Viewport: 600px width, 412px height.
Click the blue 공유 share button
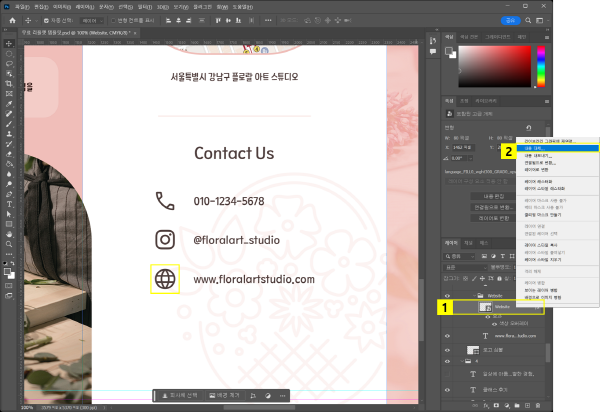(510, 20)
